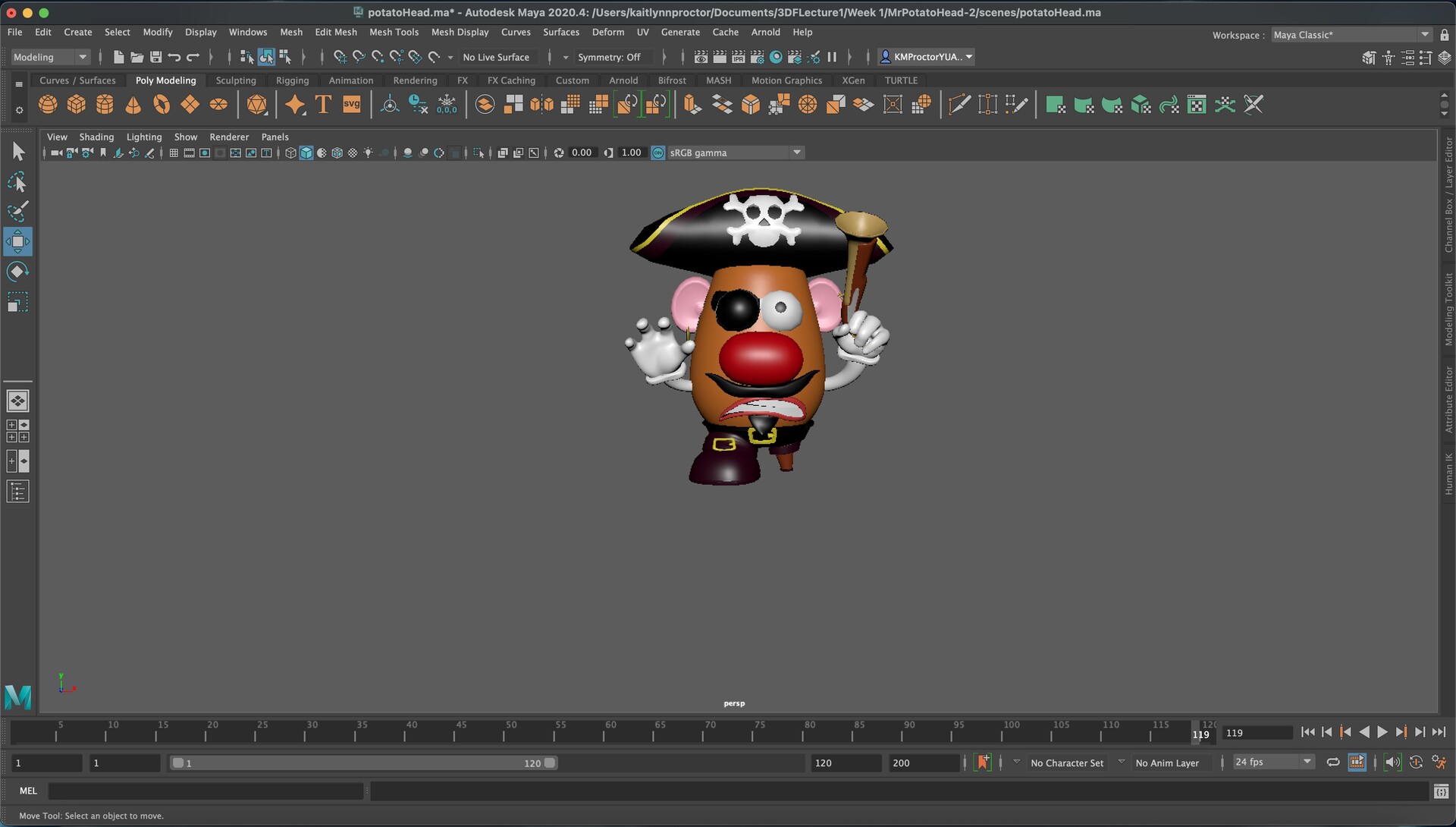Select the Multi-Cut tool shelf icon
The image size is (1456, 827).
(959, 104)
